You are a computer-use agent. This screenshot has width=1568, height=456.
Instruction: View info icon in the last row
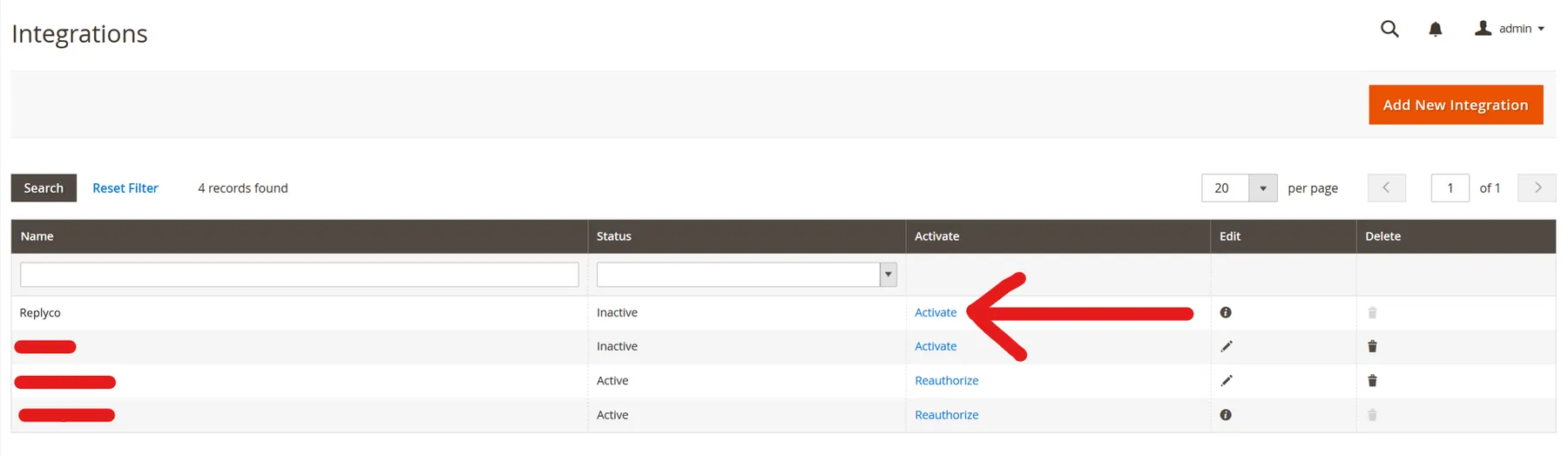click(x=1226, y=415)
